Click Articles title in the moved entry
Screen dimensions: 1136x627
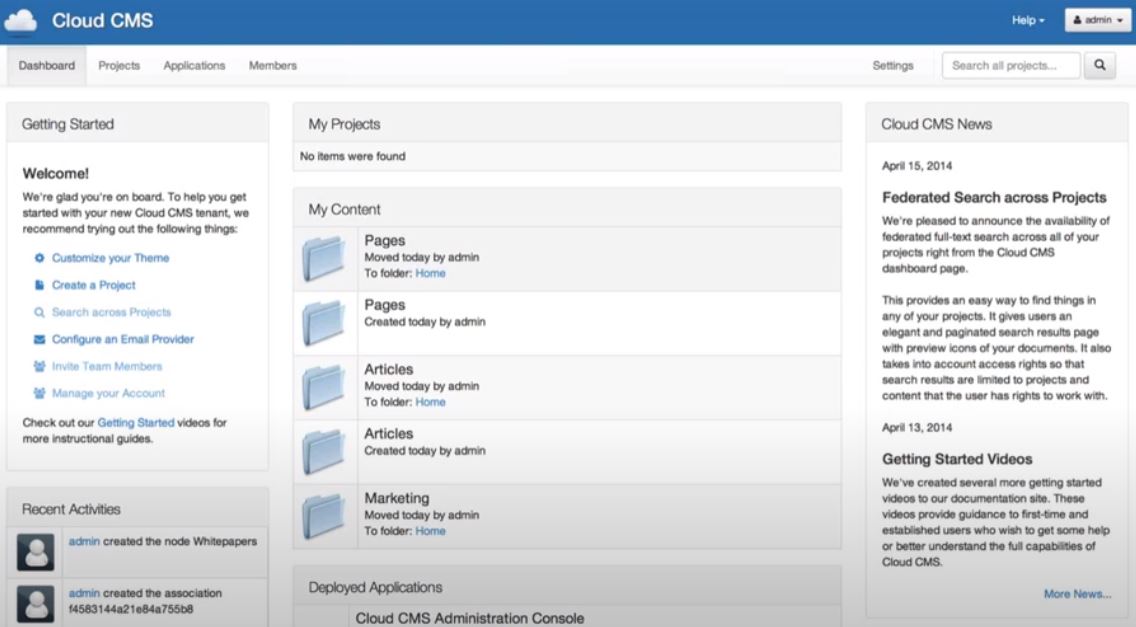coord(388,369)
